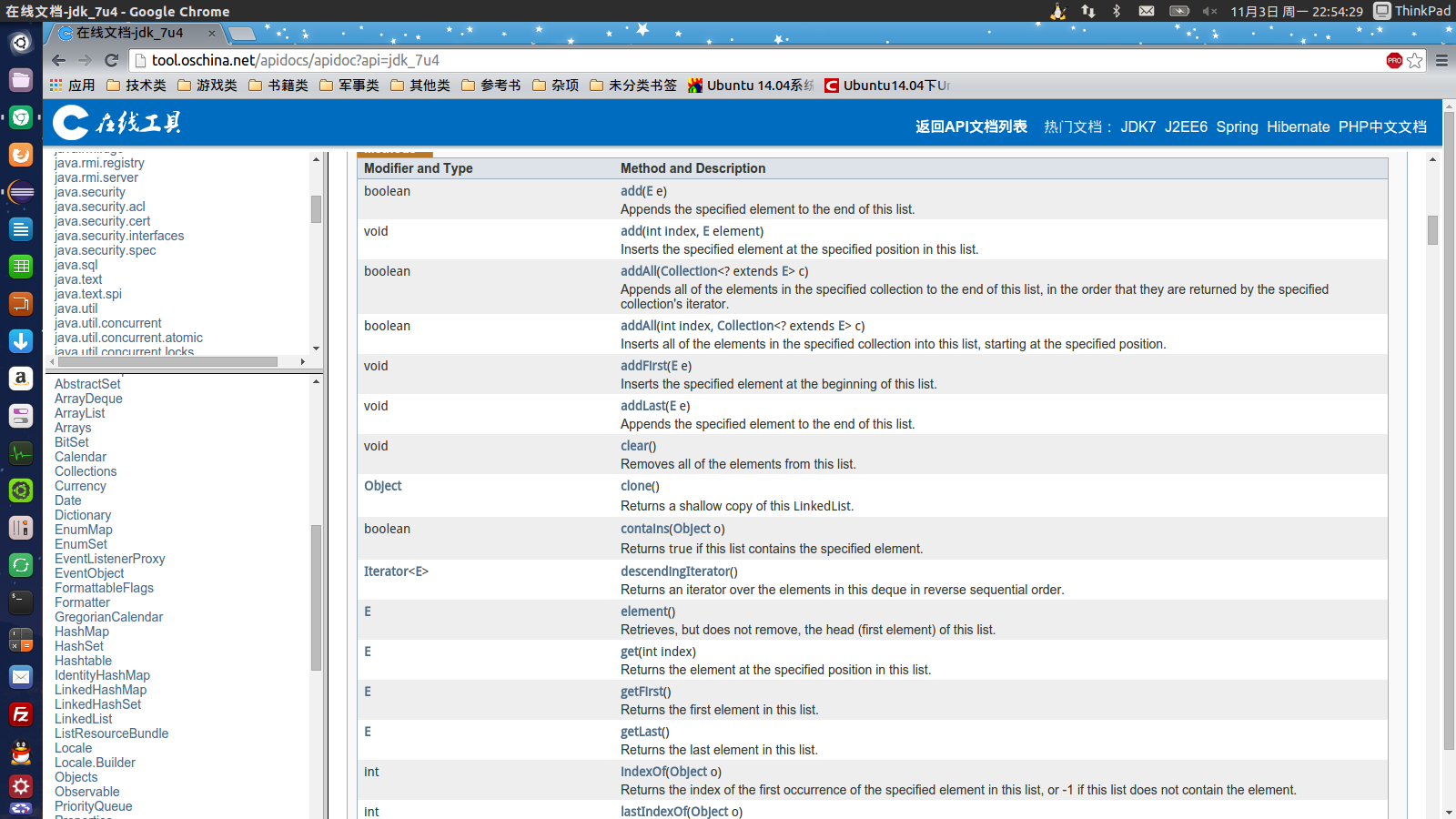Click the main page scrollbar thumb
This screenshot has width=1456, height=819.
[x=1449, y=430]
